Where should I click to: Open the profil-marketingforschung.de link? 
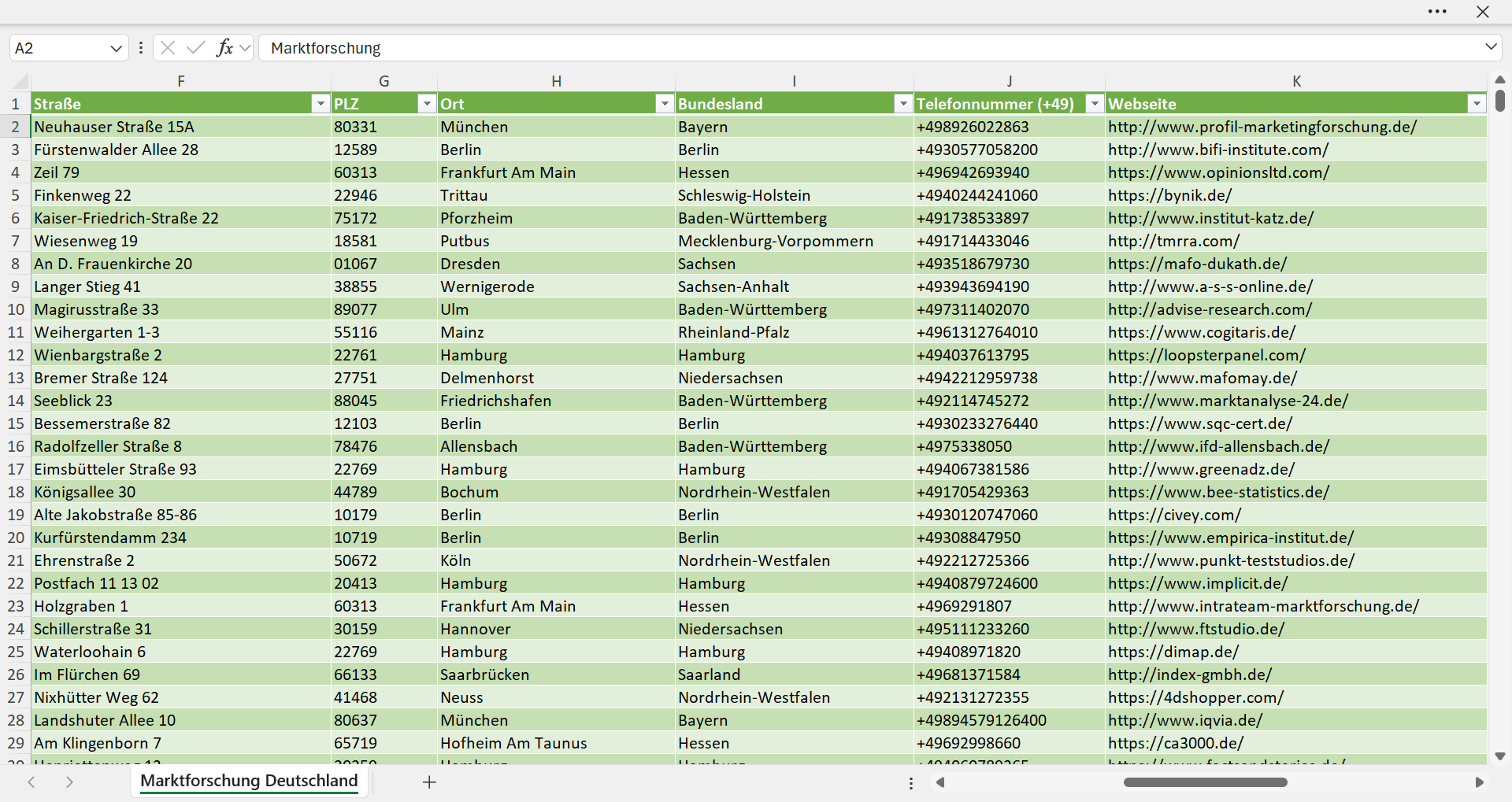tap(1262, 127)
